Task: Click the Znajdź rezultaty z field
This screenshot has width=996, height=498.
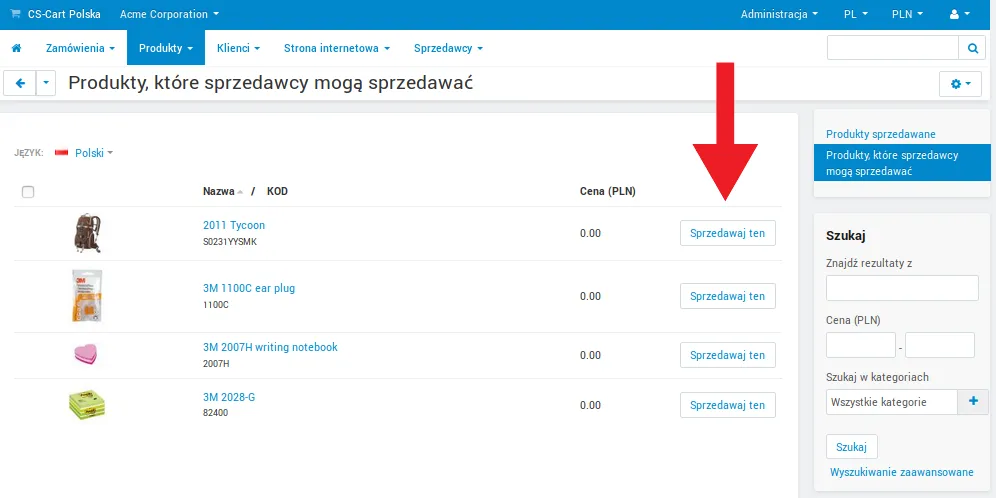Action: coord(902,288)
